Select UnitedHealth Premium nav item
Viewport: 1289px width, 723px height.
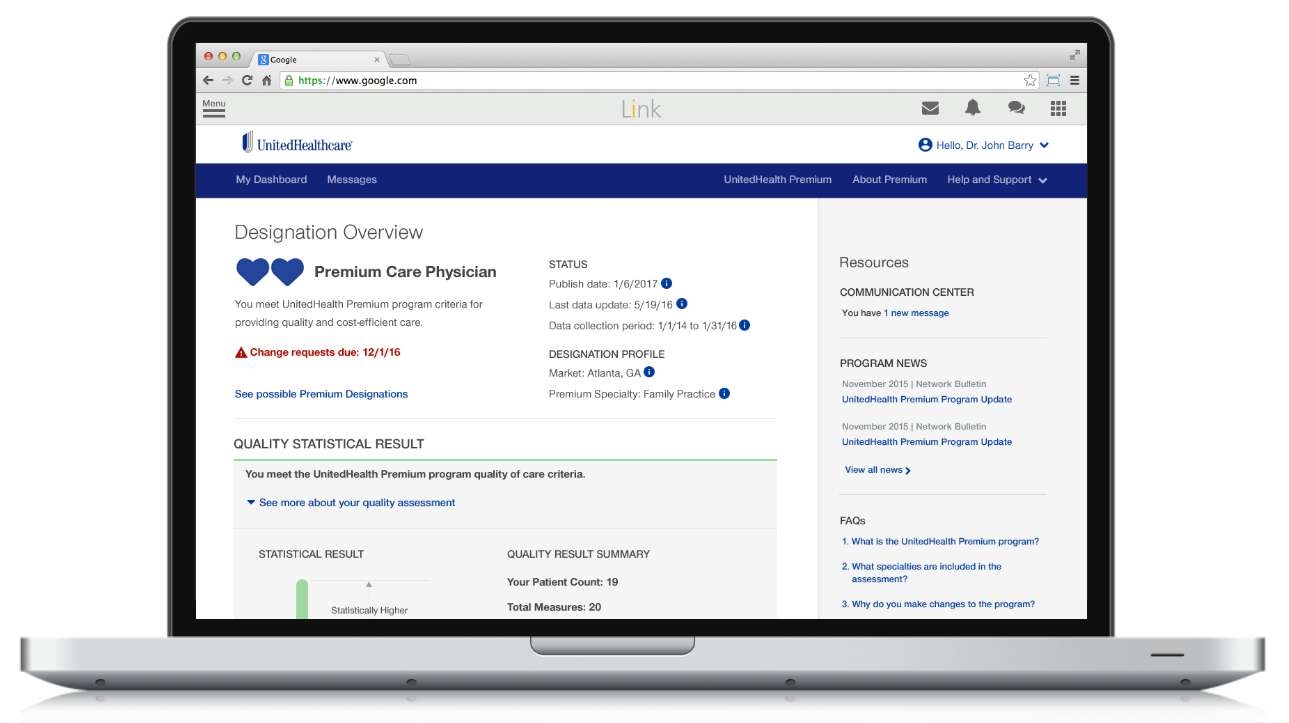(778, 180)
